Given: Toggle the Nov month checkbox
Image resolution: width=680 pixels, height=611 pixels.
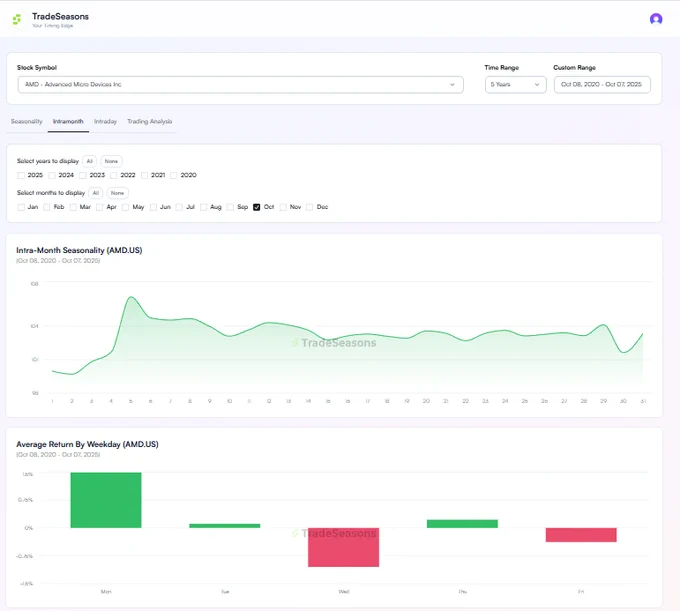Looking at the screenshot, I should coord(283,207).
